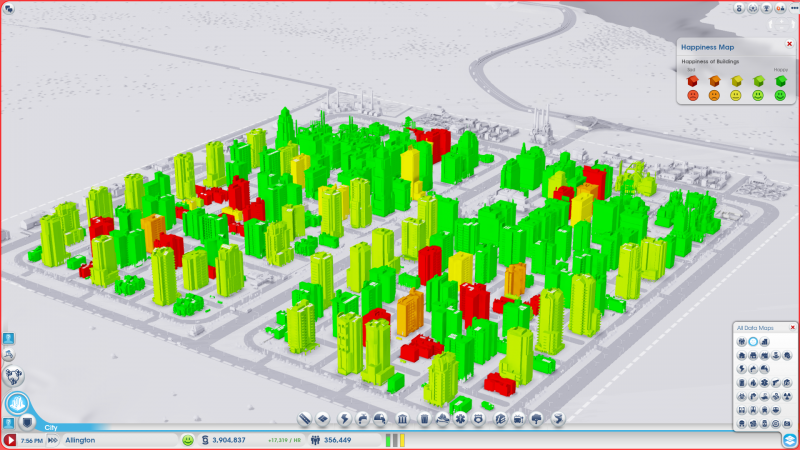Click the red sad cube swatch
Viewport: 800px width, 450px height.
click(x=692, y=81)
